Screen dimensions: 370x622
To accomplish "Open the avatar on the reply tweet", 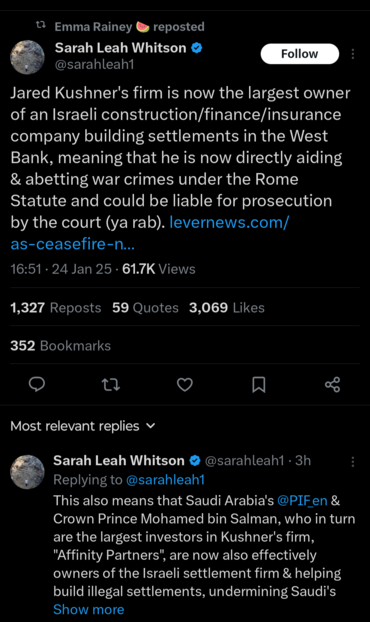I will 27,472.
